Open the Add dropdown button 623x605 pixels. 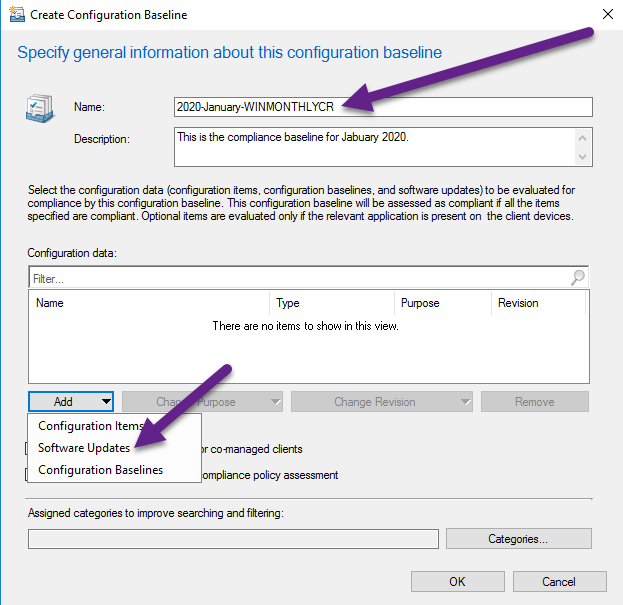71,402
